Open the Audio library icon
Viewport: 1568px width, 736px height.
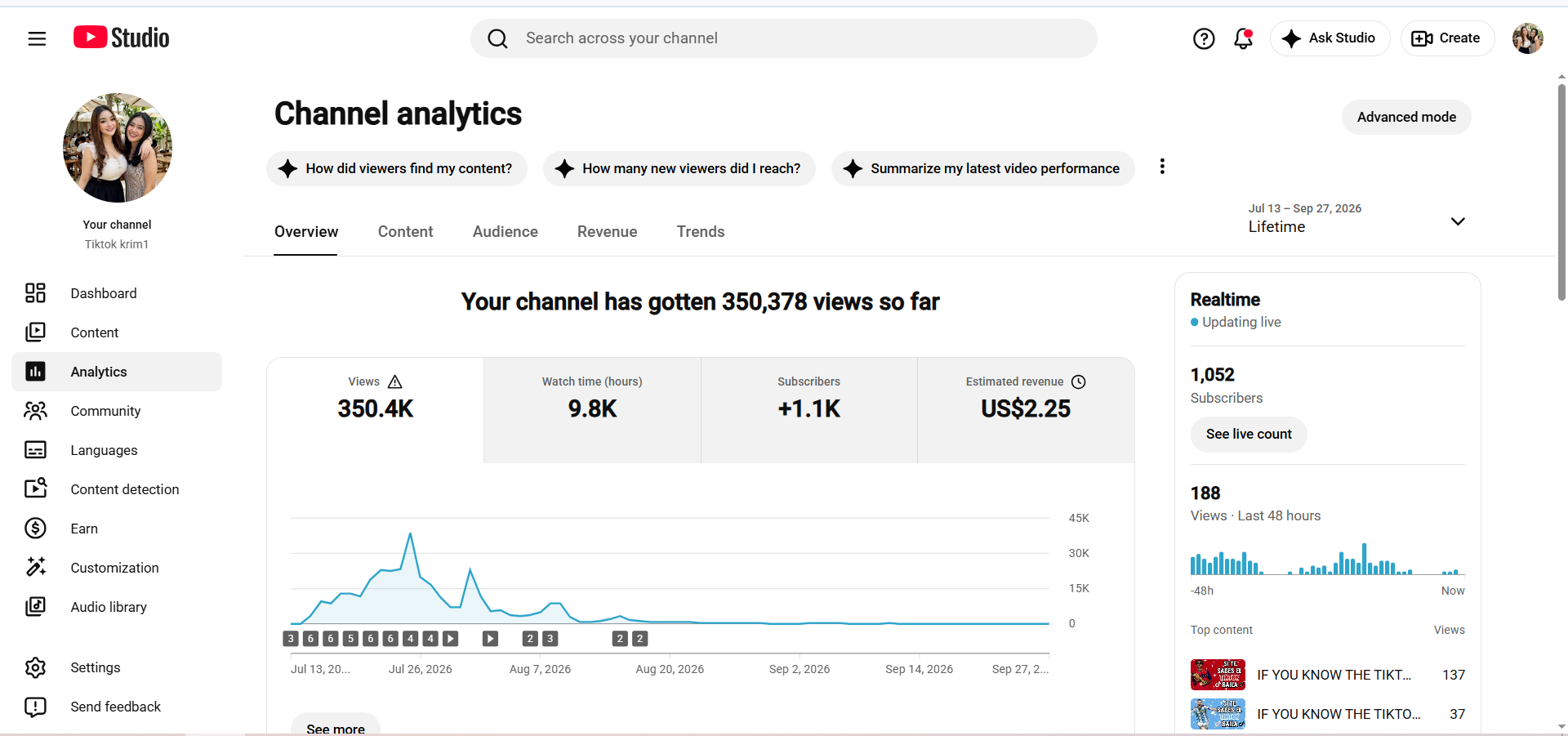coord(35,607)
